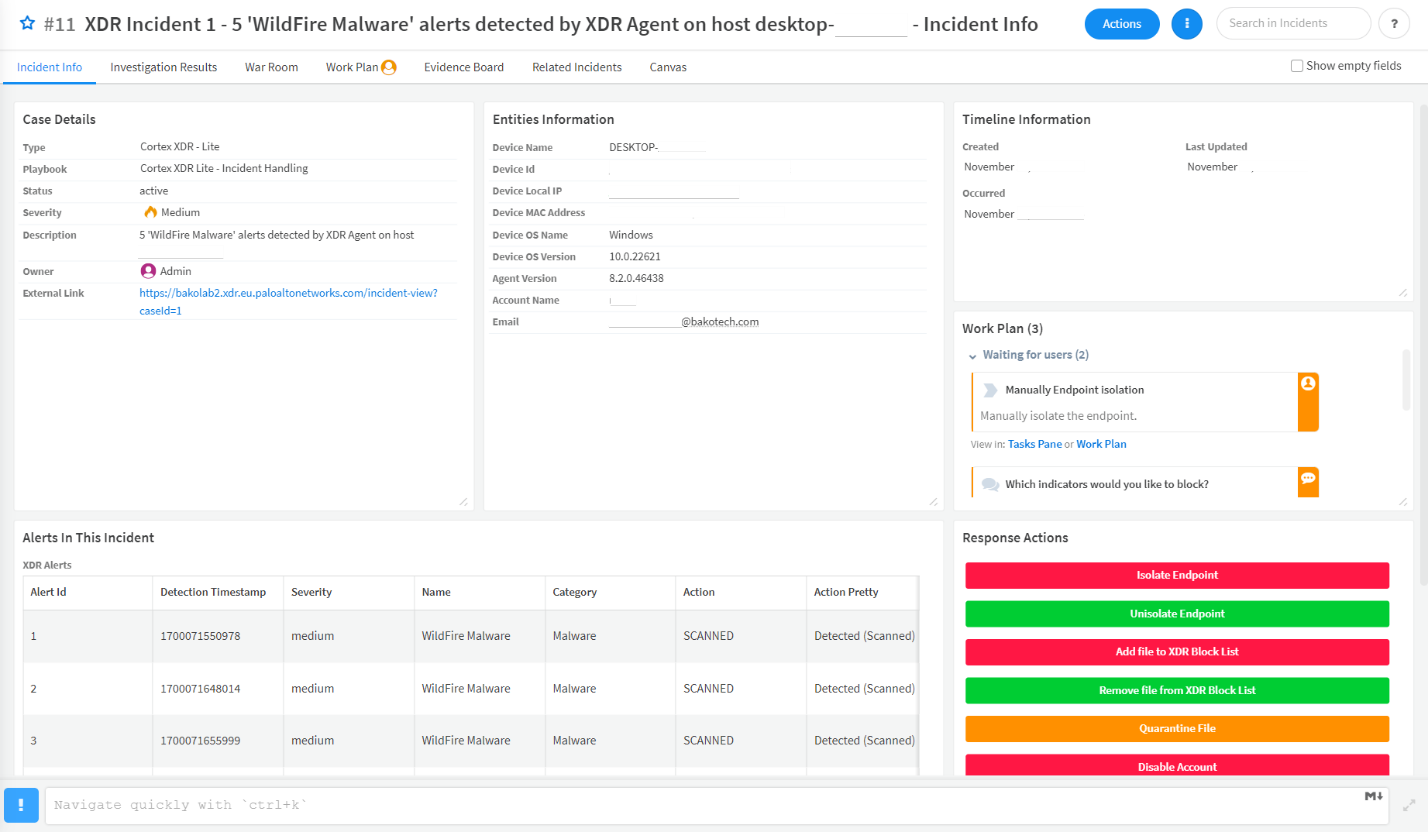Image resolution: width=1428 pixels, height=832 pixels.
Task: Click the Playbook value 'Cortex XDR Lite - Incident Handling'
Action: coord(224,168)
